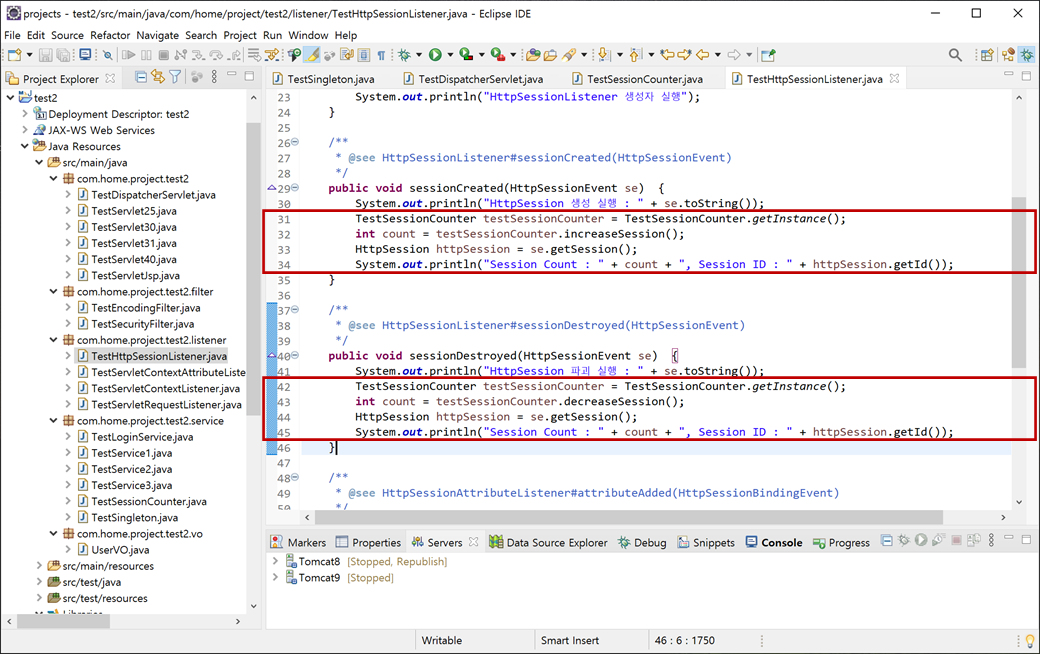Click the Open Perspective icon
Viewport: 1040px width, 654px height.
(x=987, y=55)
